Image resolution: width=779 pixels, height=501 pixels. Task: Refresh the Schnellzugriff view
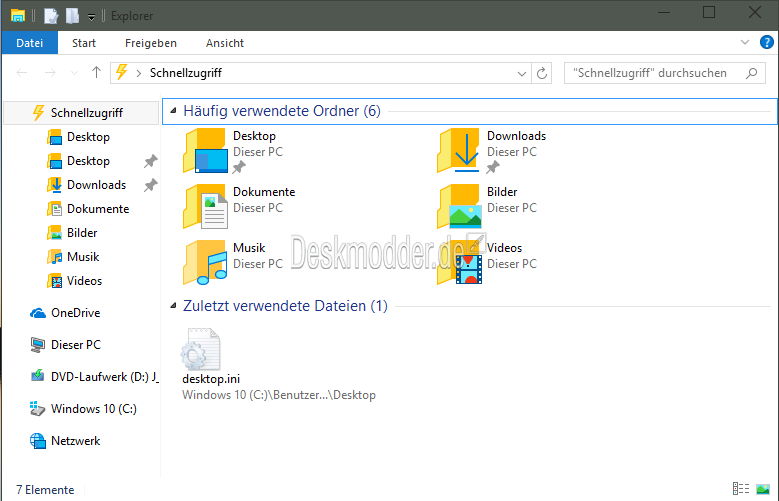point(542,74)
